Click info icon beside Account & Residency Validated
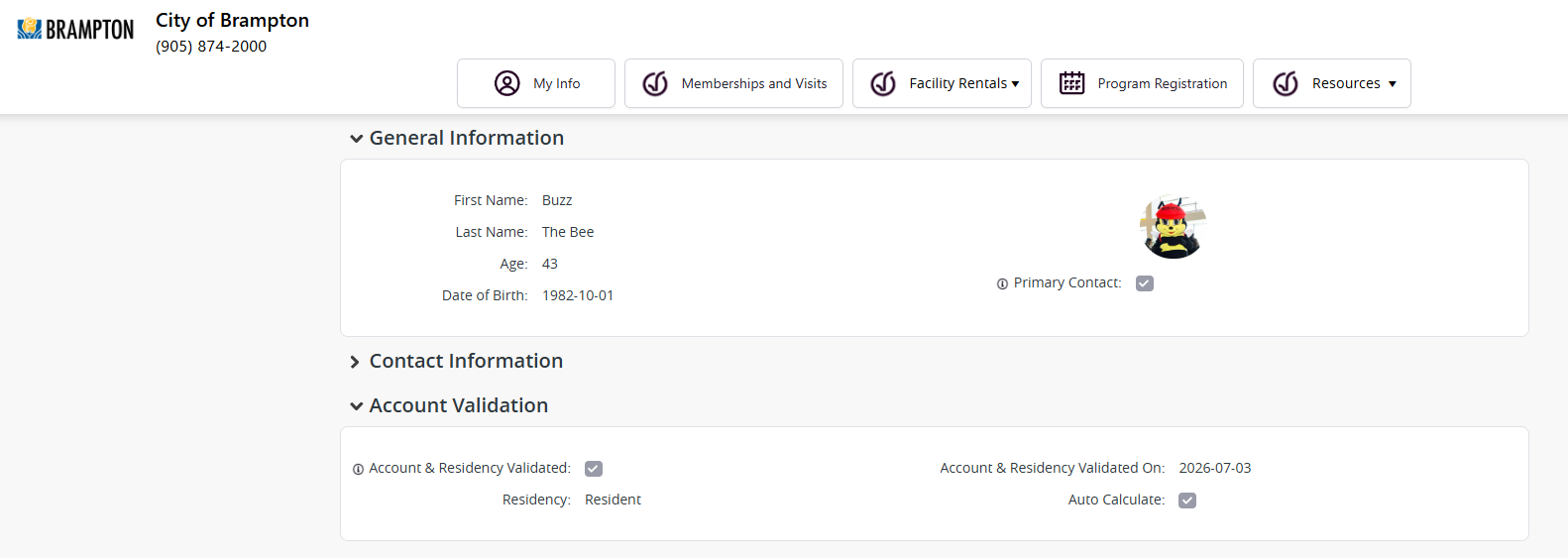The width and height of the screenshot is (1568, 558). pyautogui.click(x=358, y=470)
